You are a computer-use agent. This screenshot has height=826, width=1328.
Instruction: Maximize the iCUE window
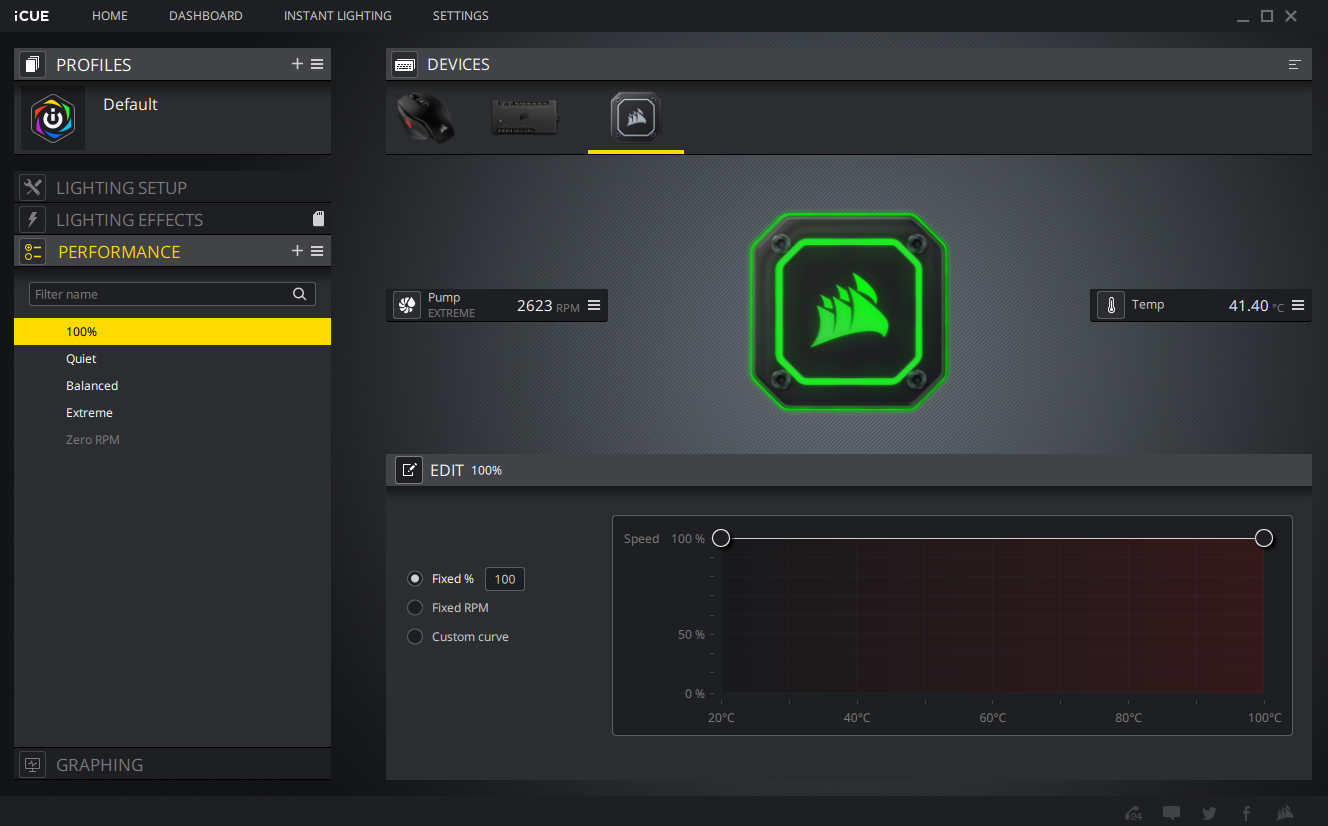click(x=1267, y=16)
